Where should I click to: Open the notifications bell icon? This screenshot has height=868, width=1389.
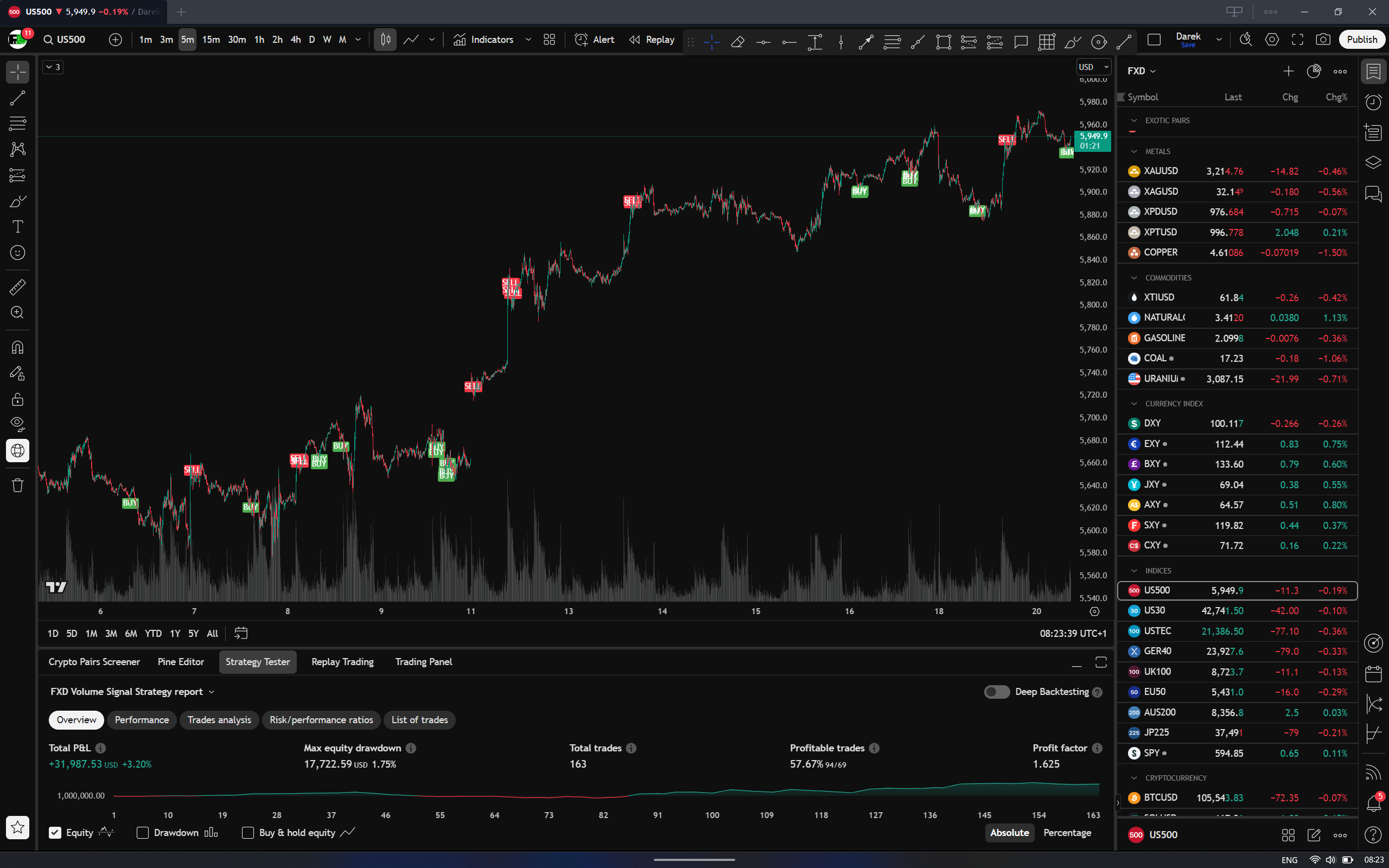click(1373, 803)
